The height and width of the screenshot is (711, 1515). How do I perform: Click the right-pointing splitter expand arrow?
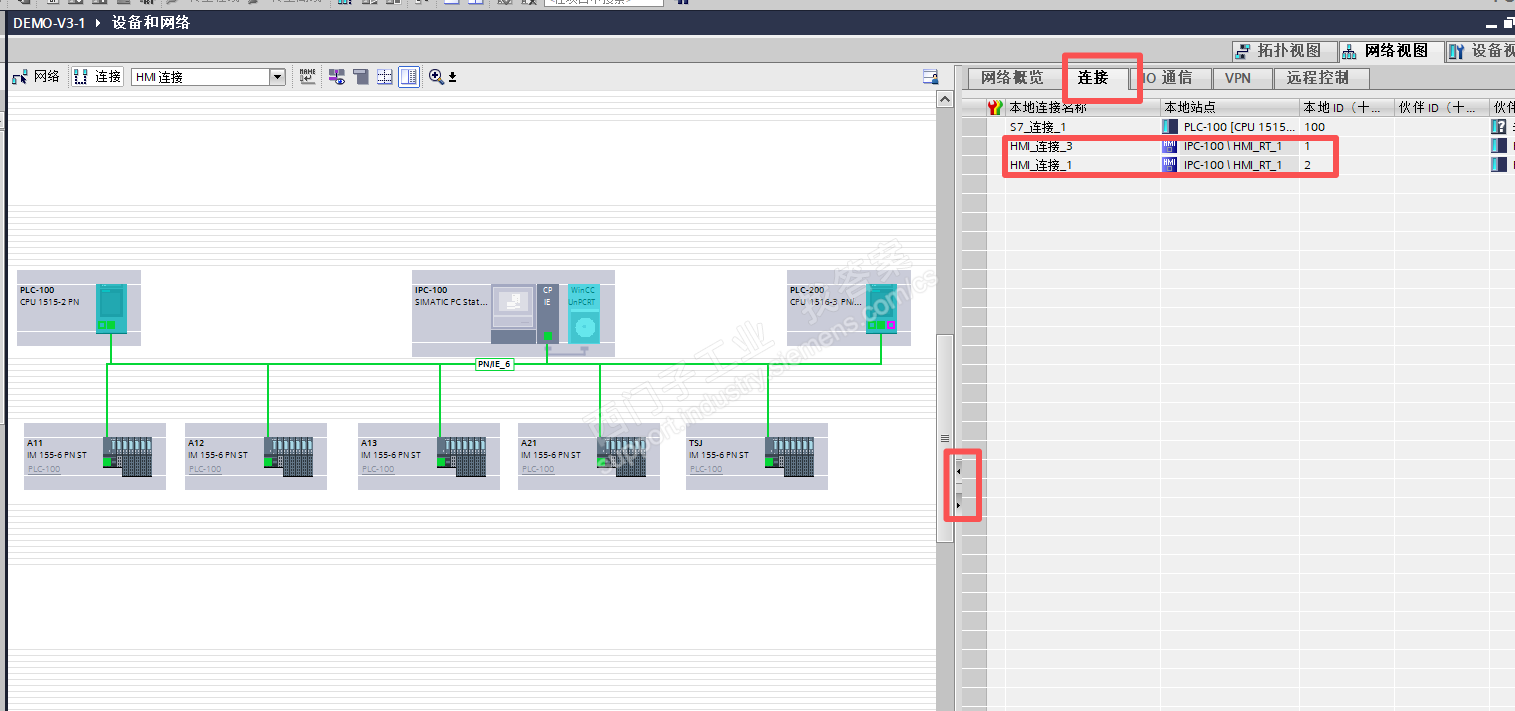pyautogui.click(x=959, y=506)
